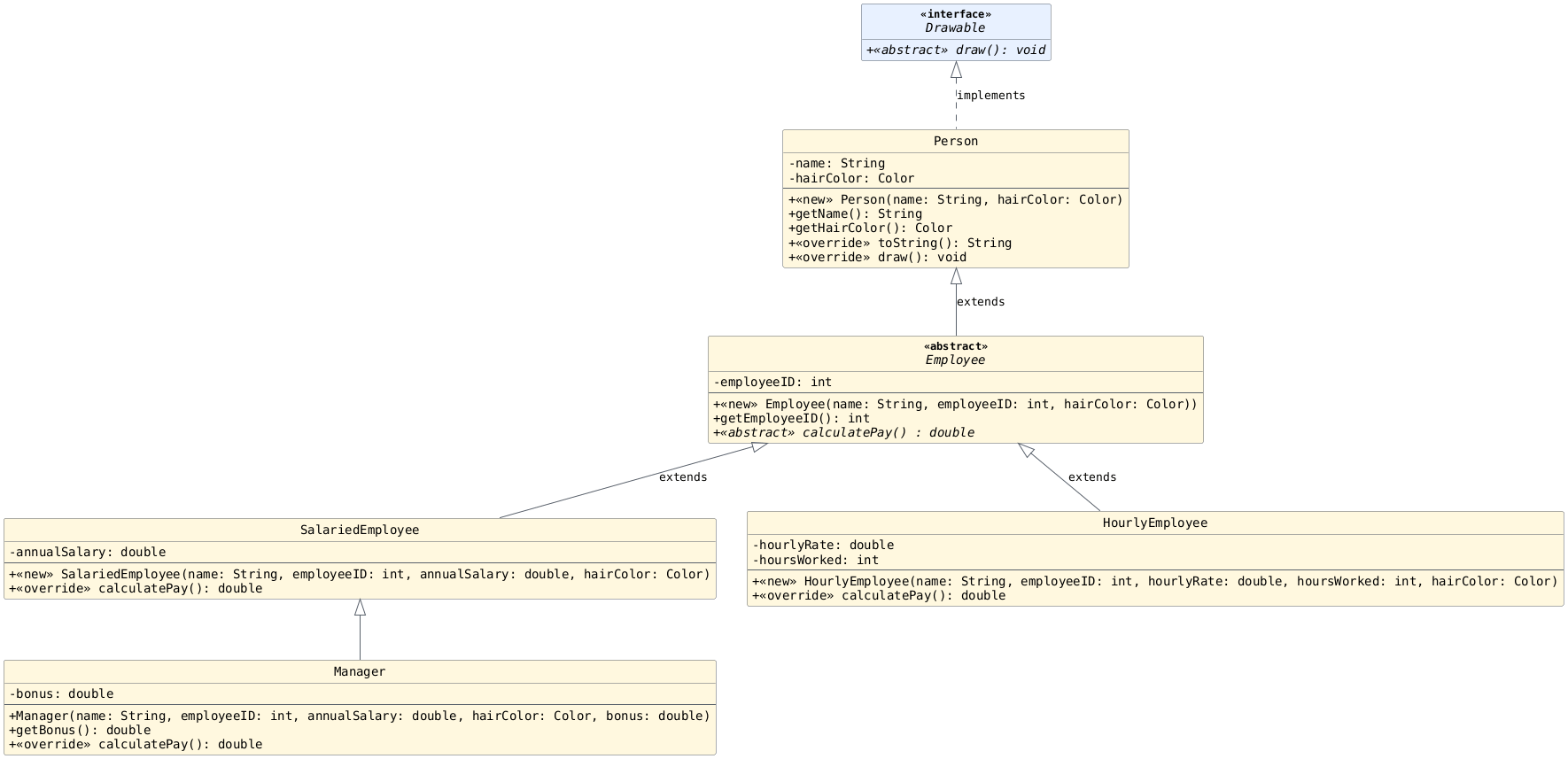Click the '+getBonus(): double' method

(x=80, y=731)
